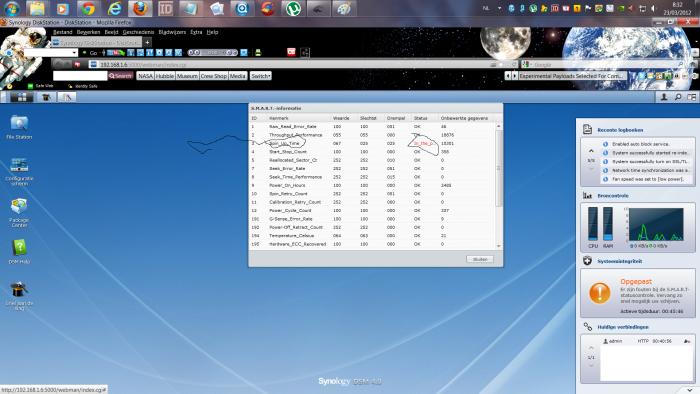Open the DSM user options icon
The image size is (700, 394).
664,97
